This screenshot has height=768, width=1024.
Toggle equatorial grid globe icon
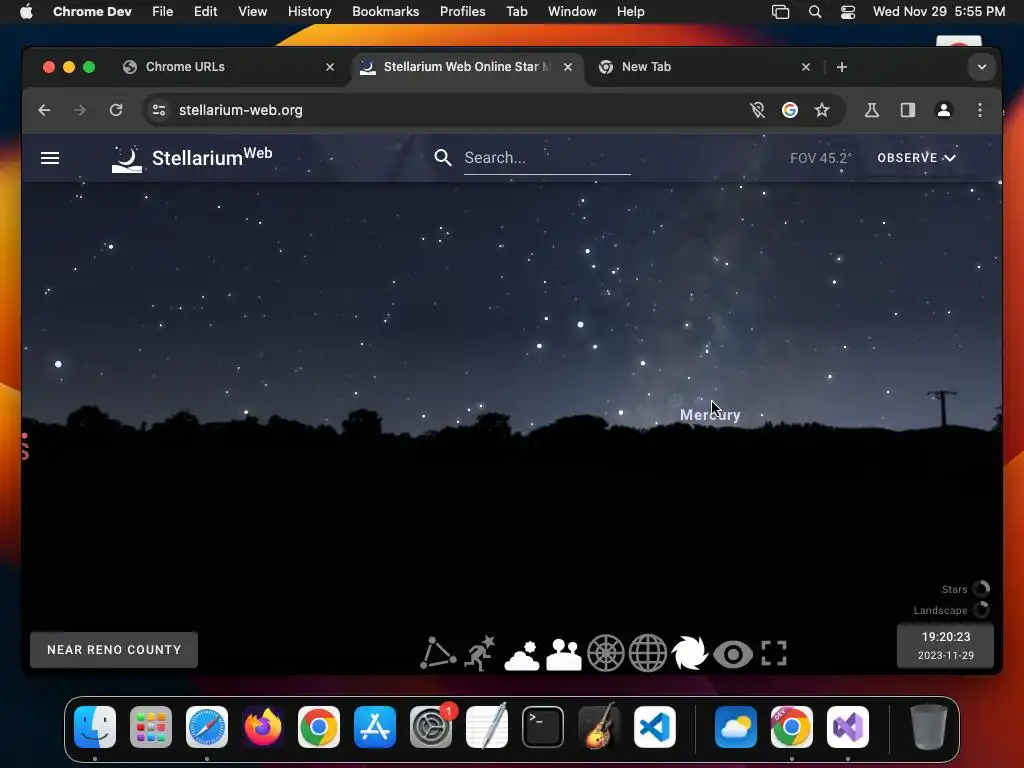(647, 653)
